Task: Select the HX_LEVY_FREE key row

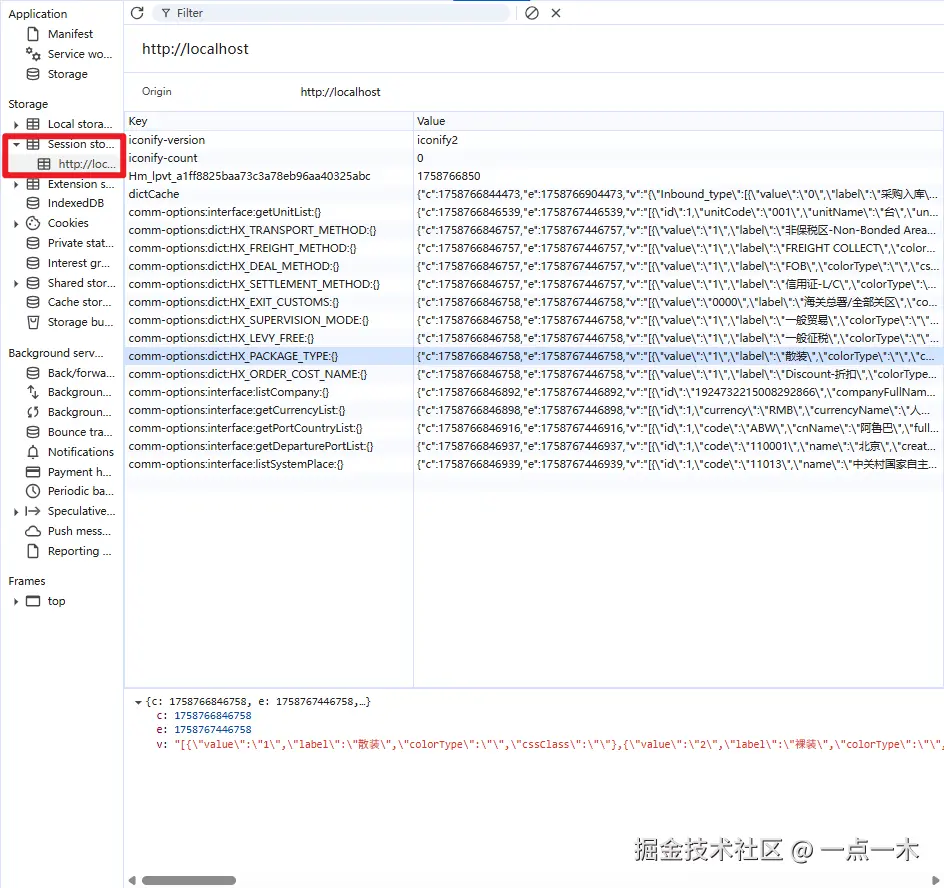Action: click(x=269, y=338)
